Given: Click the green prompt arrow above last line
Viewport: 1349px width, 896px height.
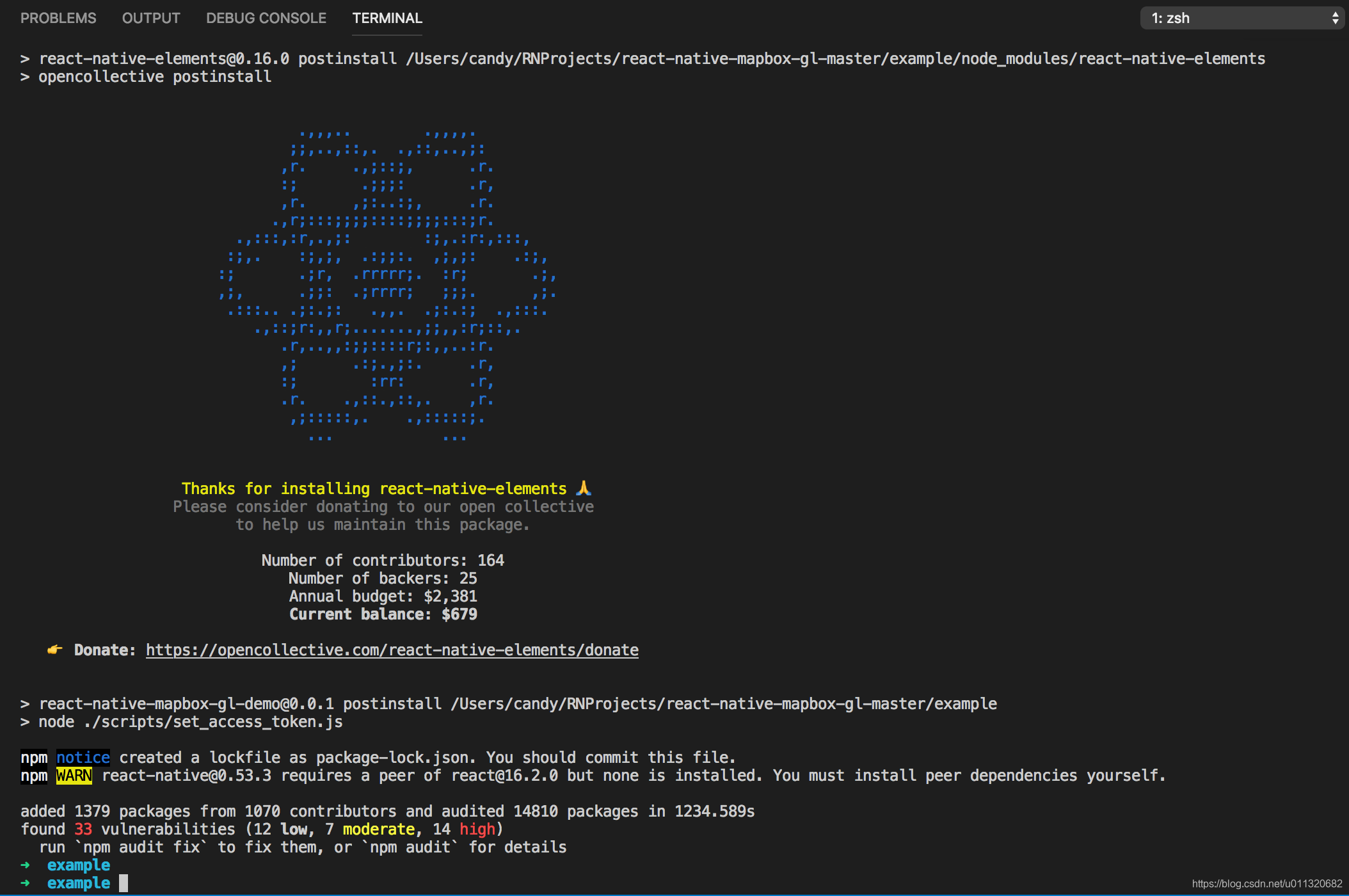Looking at the screenshot, I should pos(25,865).
